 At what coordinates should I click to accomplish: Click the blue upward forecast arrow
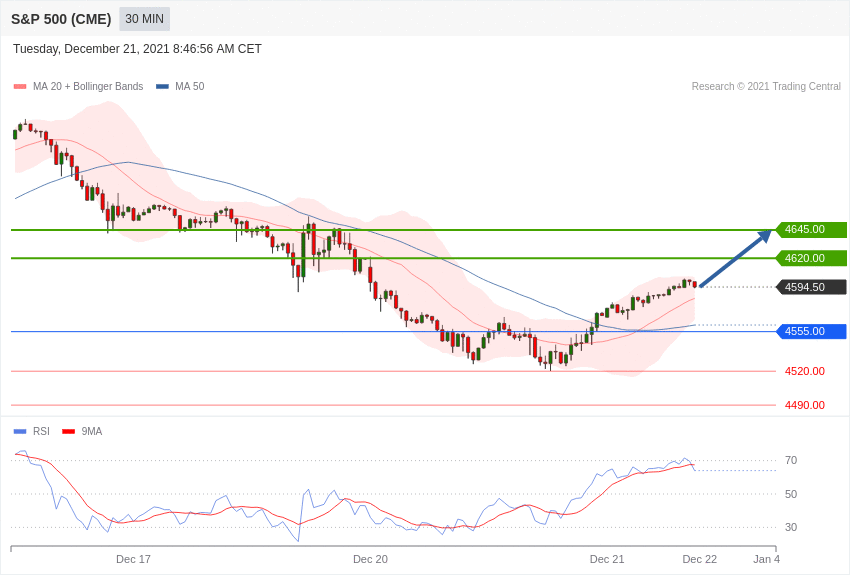[735, 259]
